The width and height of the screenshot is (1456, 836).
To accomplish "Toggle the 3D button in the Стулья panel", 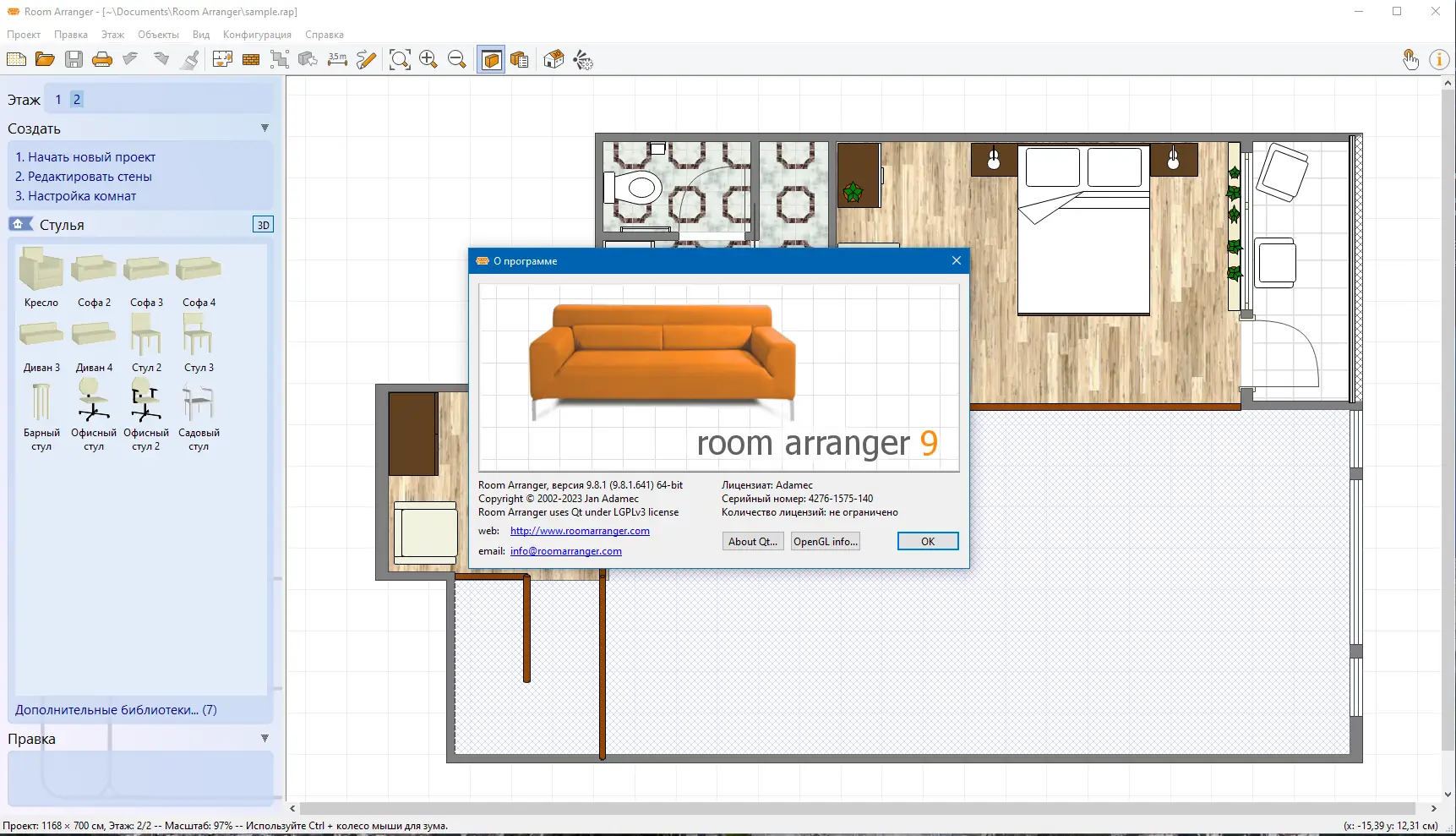I will [x=263, y=225].
